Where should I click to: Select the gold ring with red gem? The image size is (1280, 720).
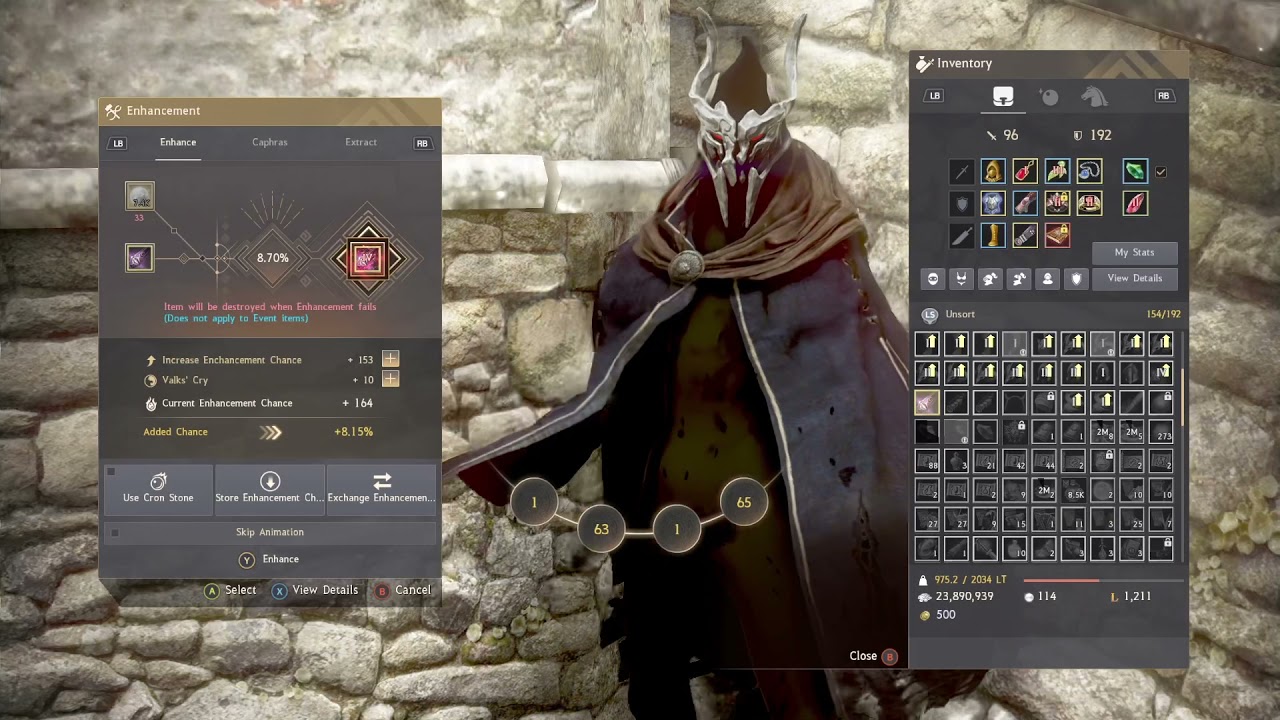click(1089, 204)
